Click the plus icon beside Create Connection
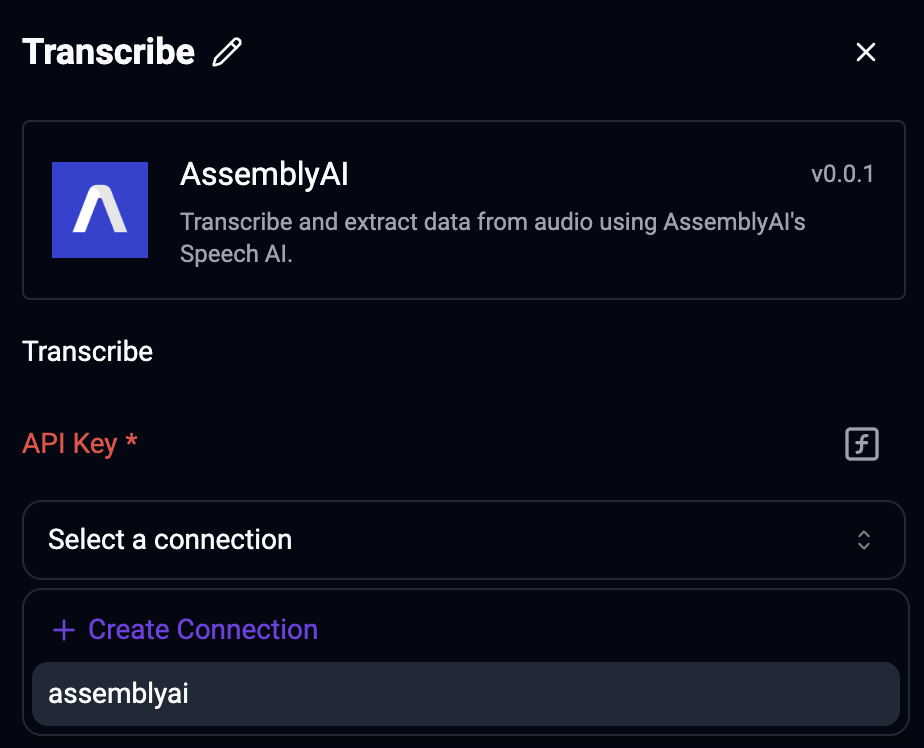The height and width of the screenshot is (748, 924). click(x=64, y=629)
